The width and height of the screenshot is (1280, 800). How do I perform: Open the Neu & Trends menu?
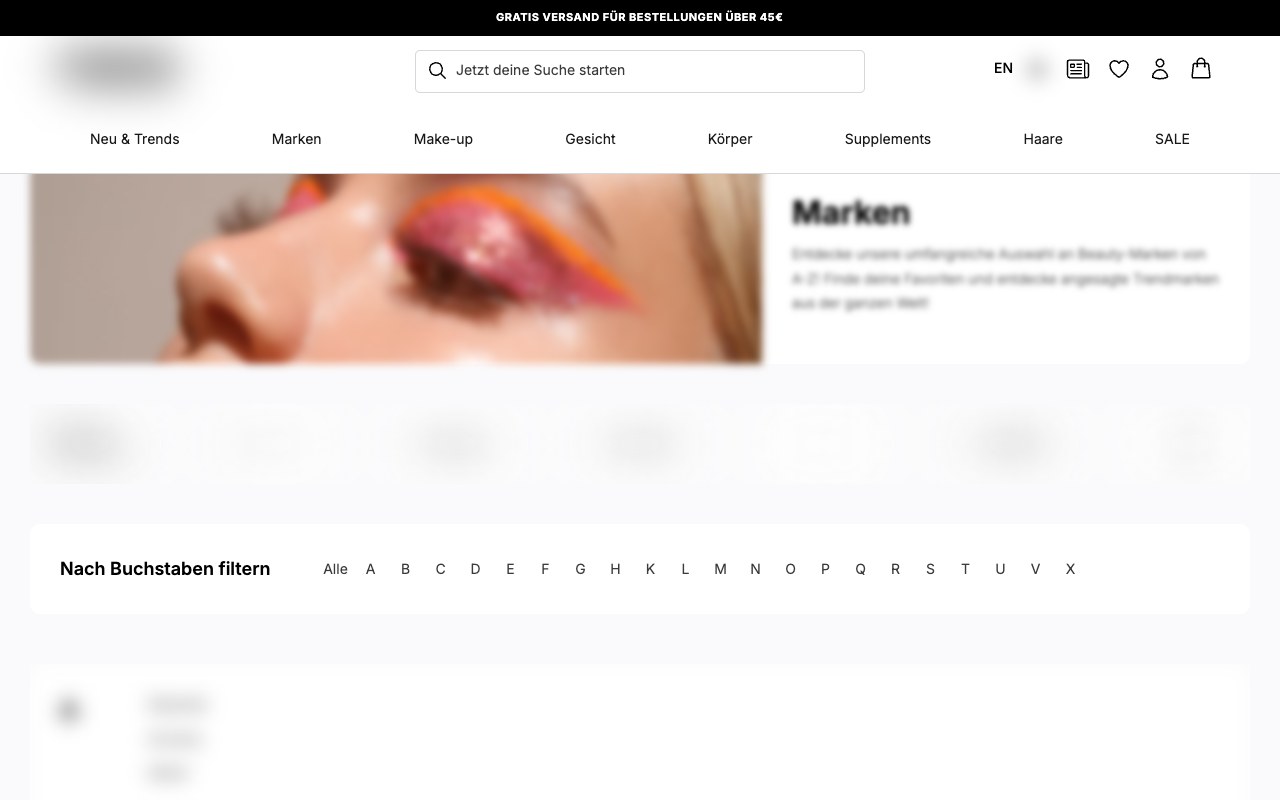(x=135, y=139)
